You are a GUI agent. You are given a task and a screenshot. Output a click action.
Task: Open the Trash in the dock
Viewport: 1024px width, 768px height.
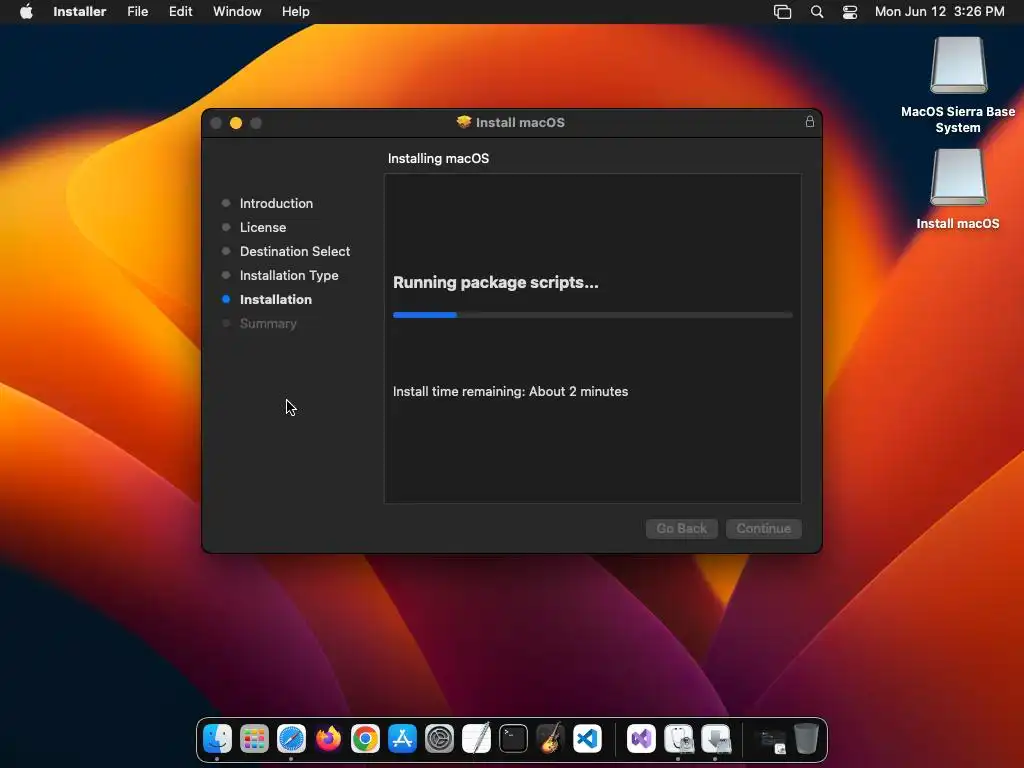[x=807, y=739]
